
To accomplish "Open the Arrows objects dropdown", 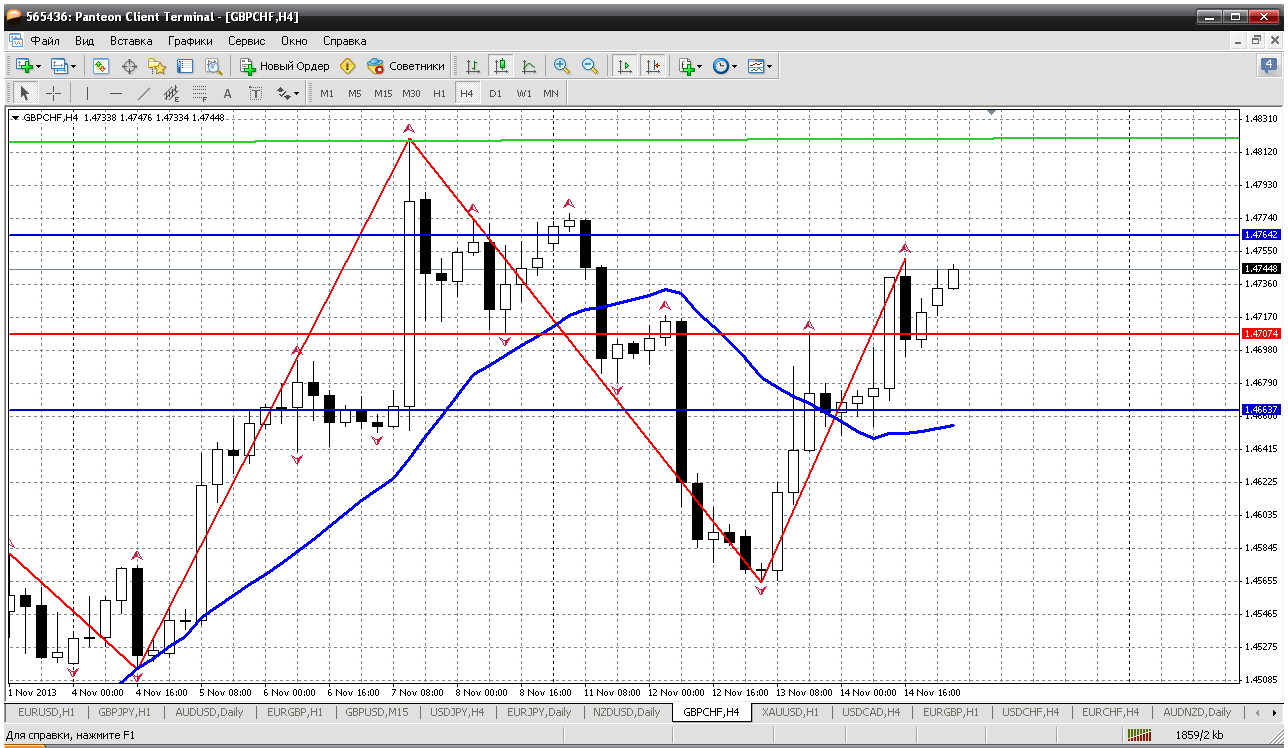I will 288,93.
